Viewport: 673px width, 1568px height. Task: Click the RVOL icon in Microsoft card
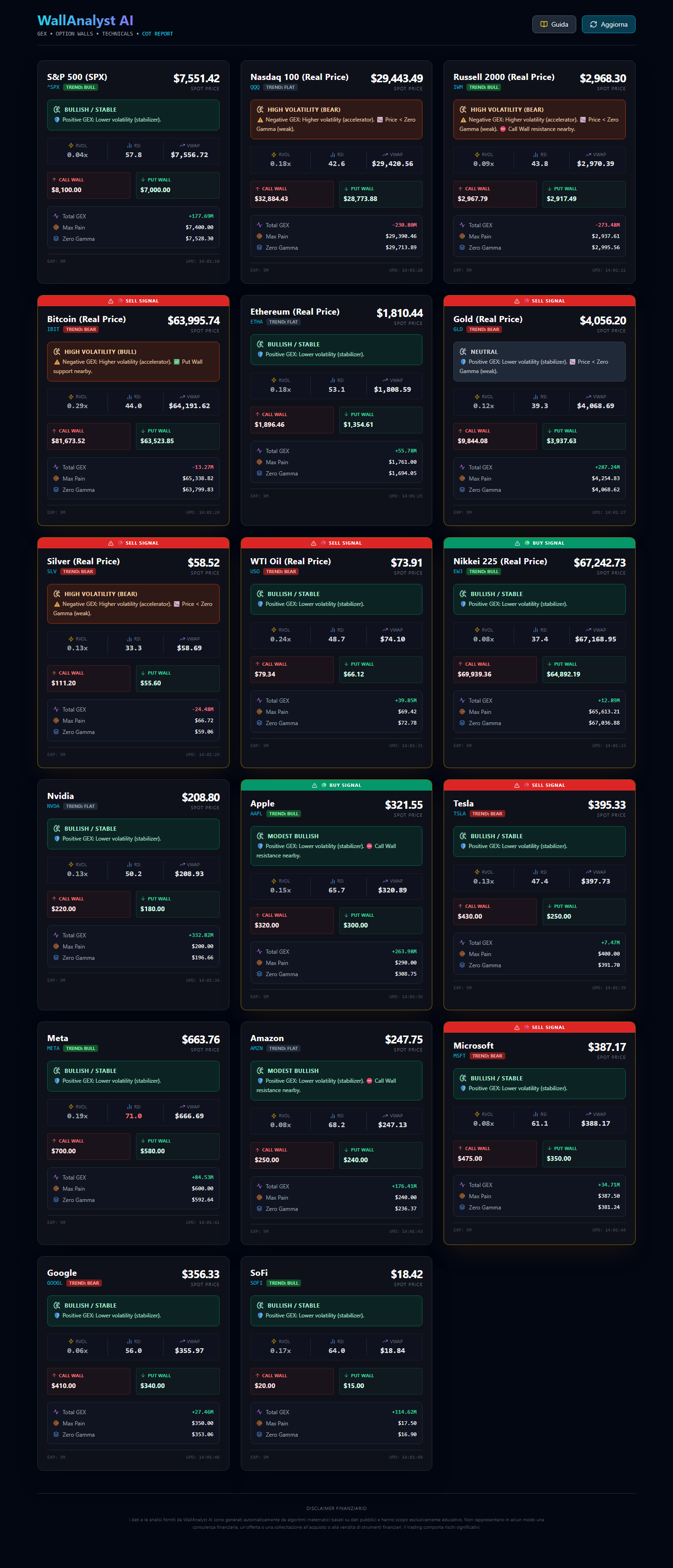[x=477, y=1115]
